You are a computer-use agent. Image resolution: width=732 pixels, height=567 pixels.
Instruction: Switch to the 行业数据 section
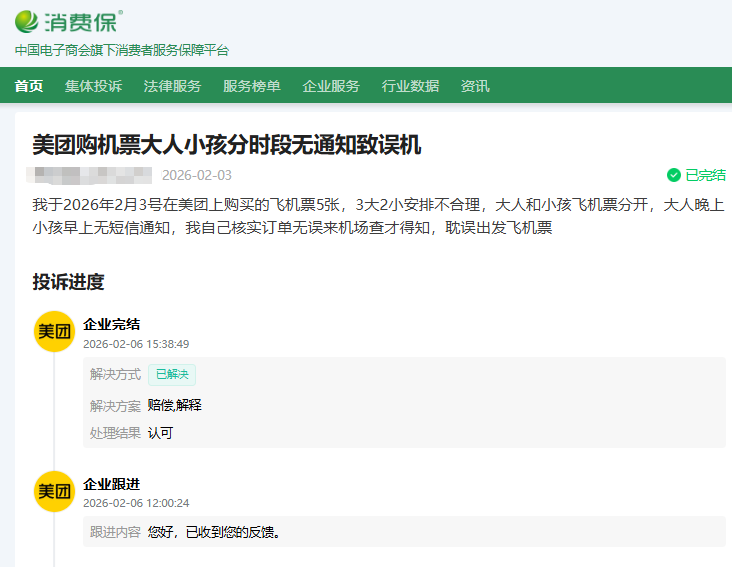click(410, 86)
